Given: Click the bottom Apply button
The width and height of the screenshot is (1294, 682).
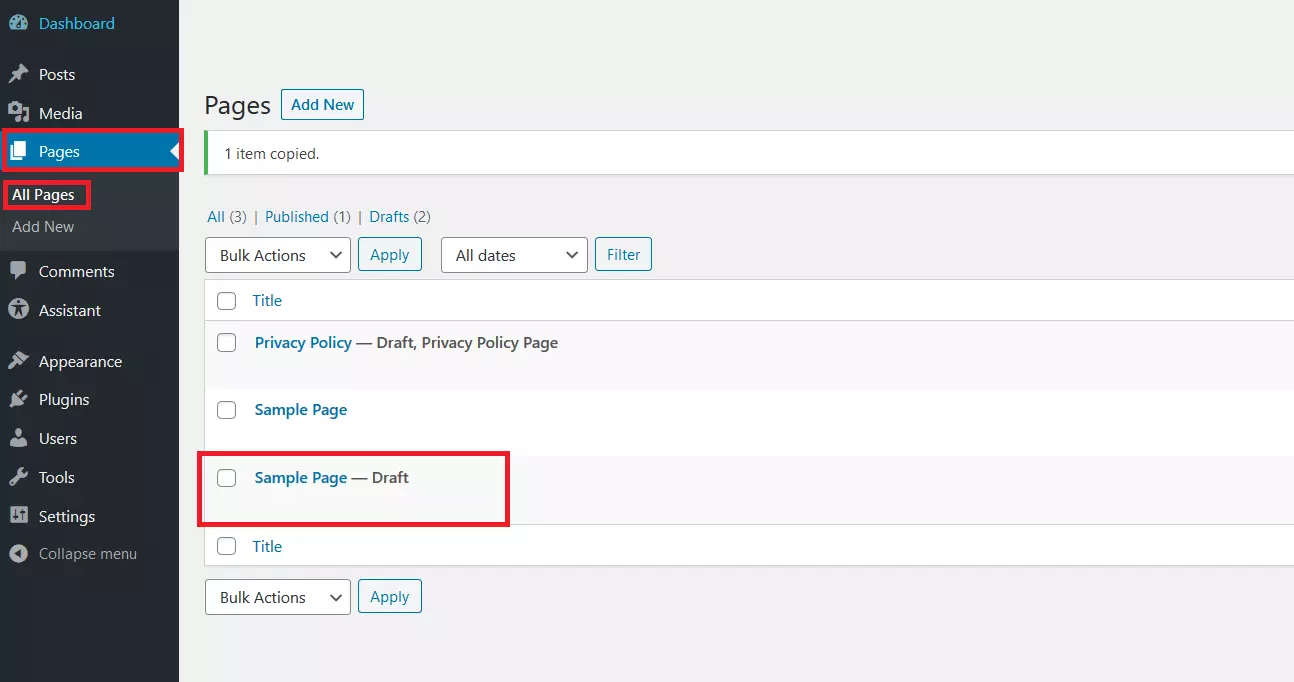Looking at the screenshot, I should point(390,596).
